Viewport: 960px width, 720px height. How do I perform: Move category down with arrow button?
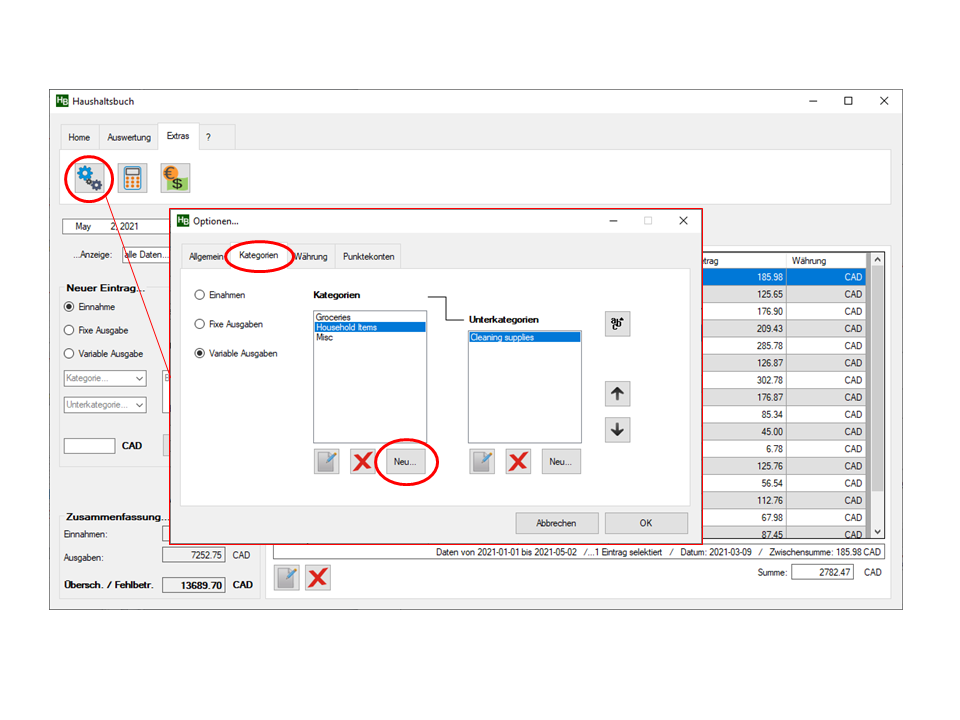618,430
